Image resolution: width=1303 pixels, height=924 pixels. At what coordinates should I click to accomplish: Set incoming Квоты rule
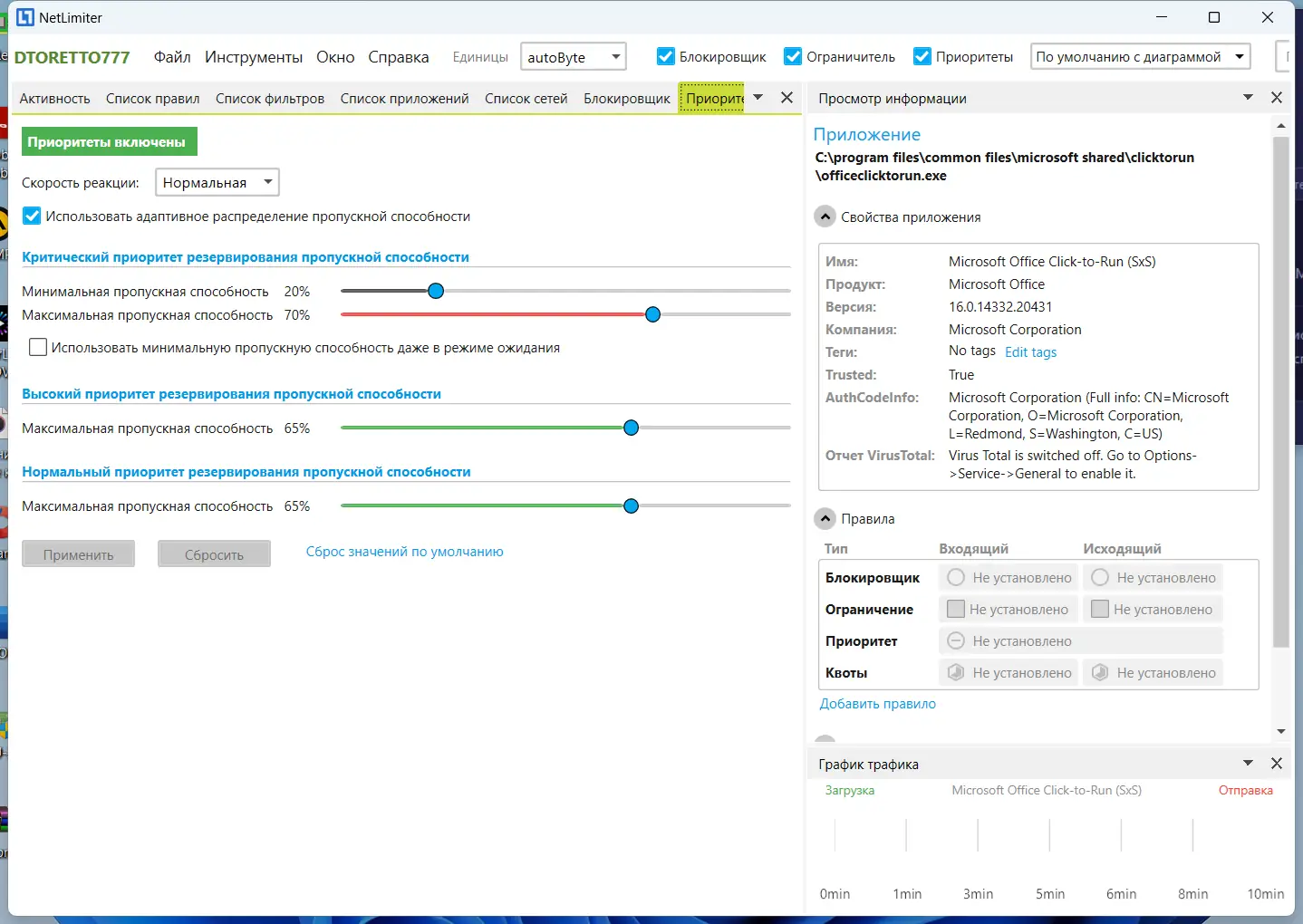[x=1009, y=673]
